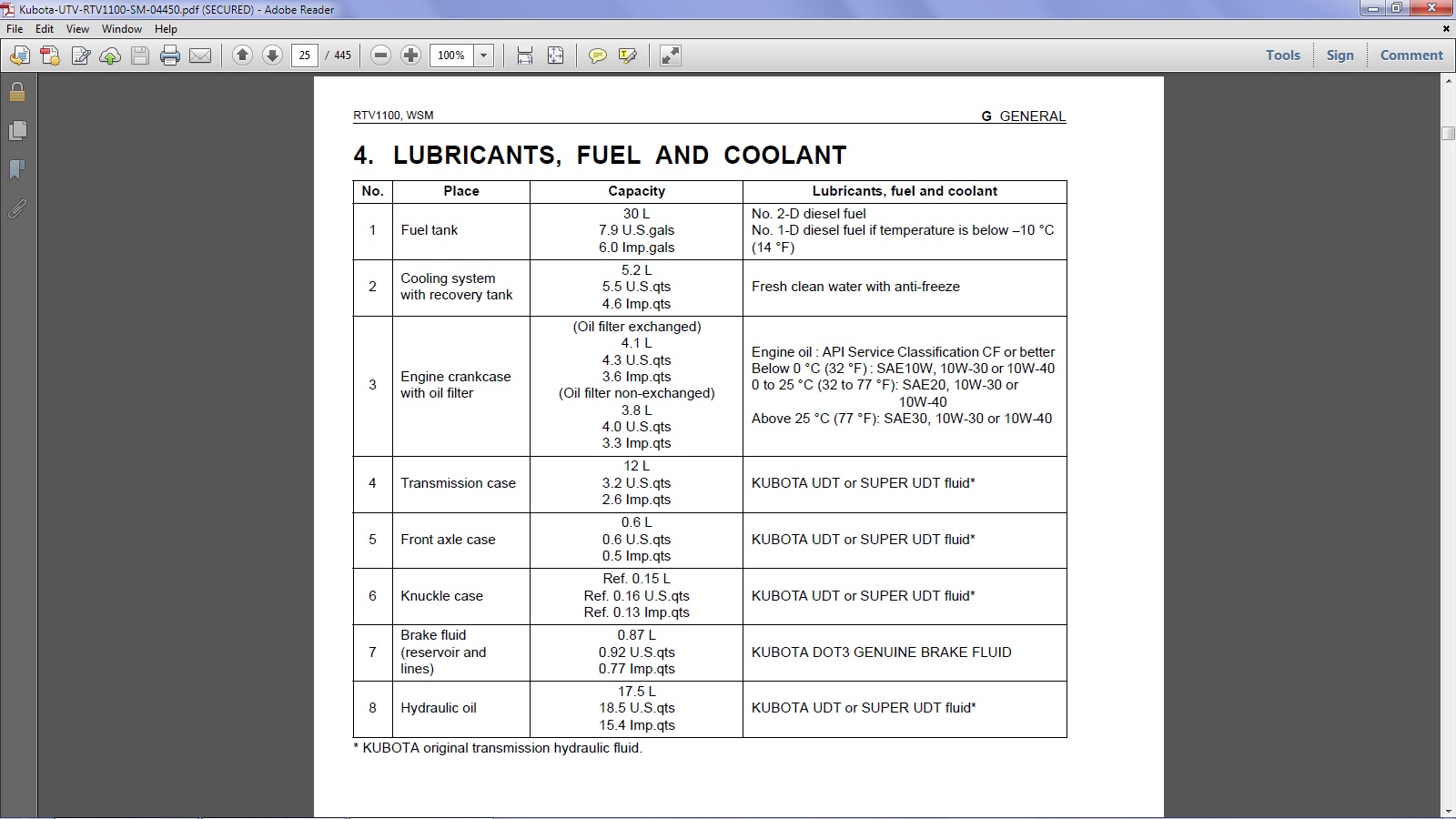Click the upload to cloud icon
Screen dimensions: 1456x819
(x=110, y=56)
